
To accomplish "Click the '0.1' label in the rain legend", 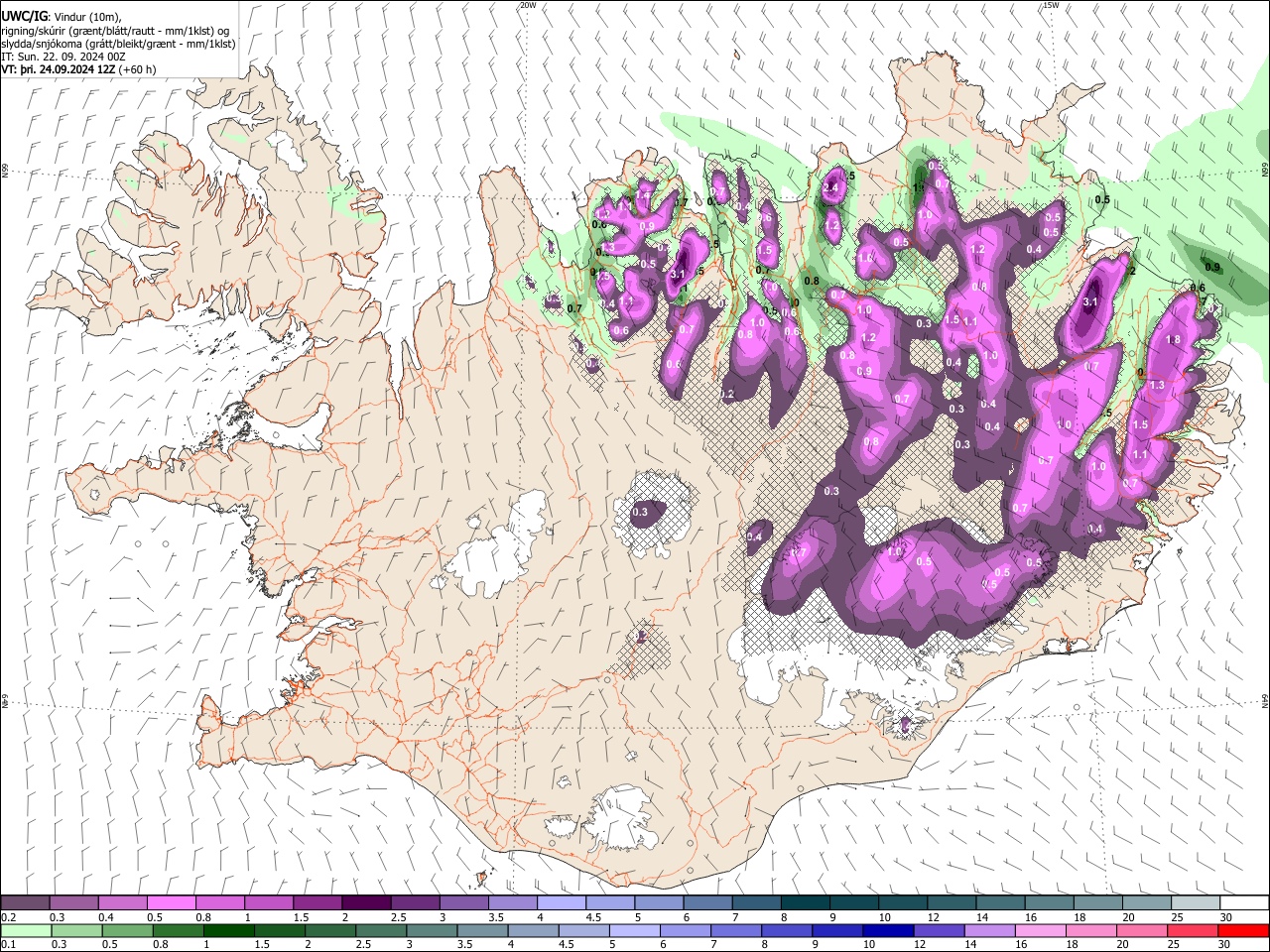I will [9, 945].
